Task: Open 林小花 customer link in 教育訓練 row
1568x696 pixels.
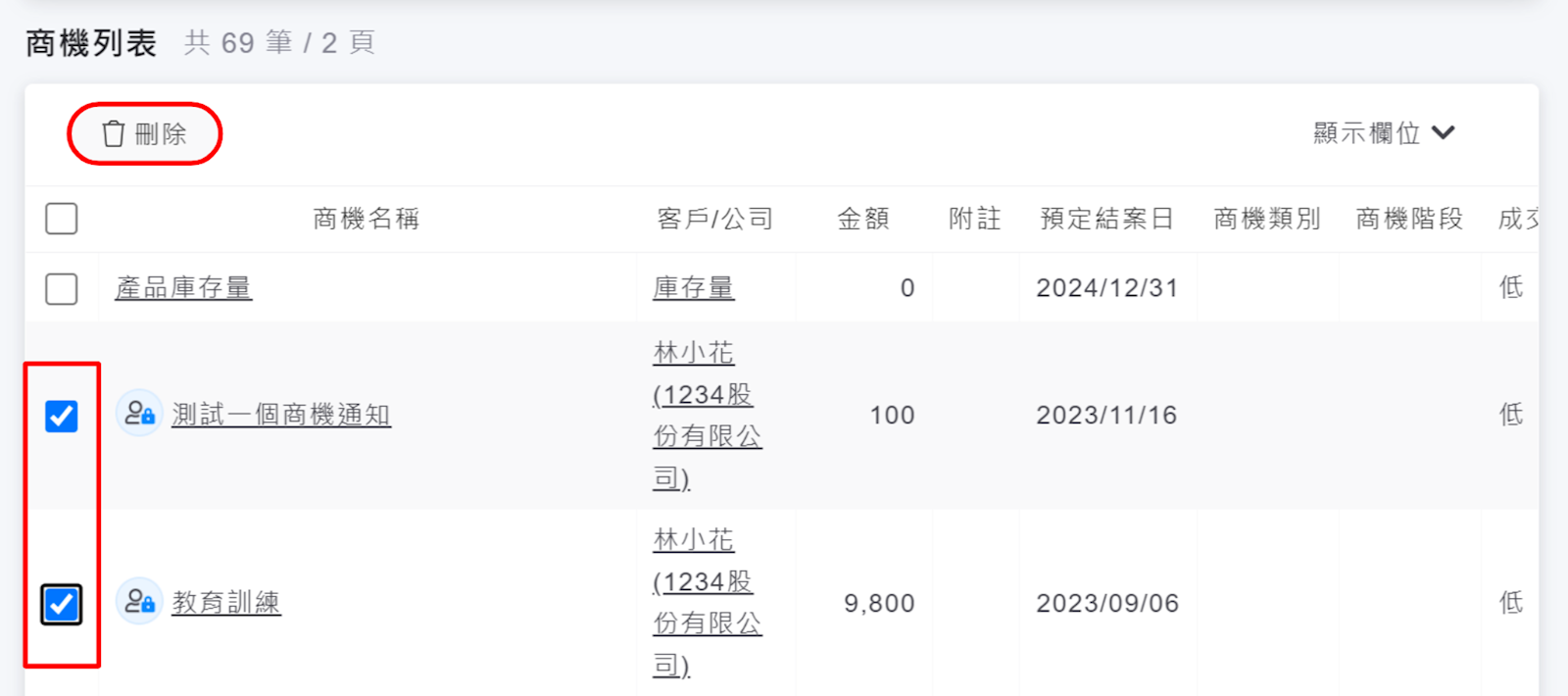Action: tap(694, 540)
